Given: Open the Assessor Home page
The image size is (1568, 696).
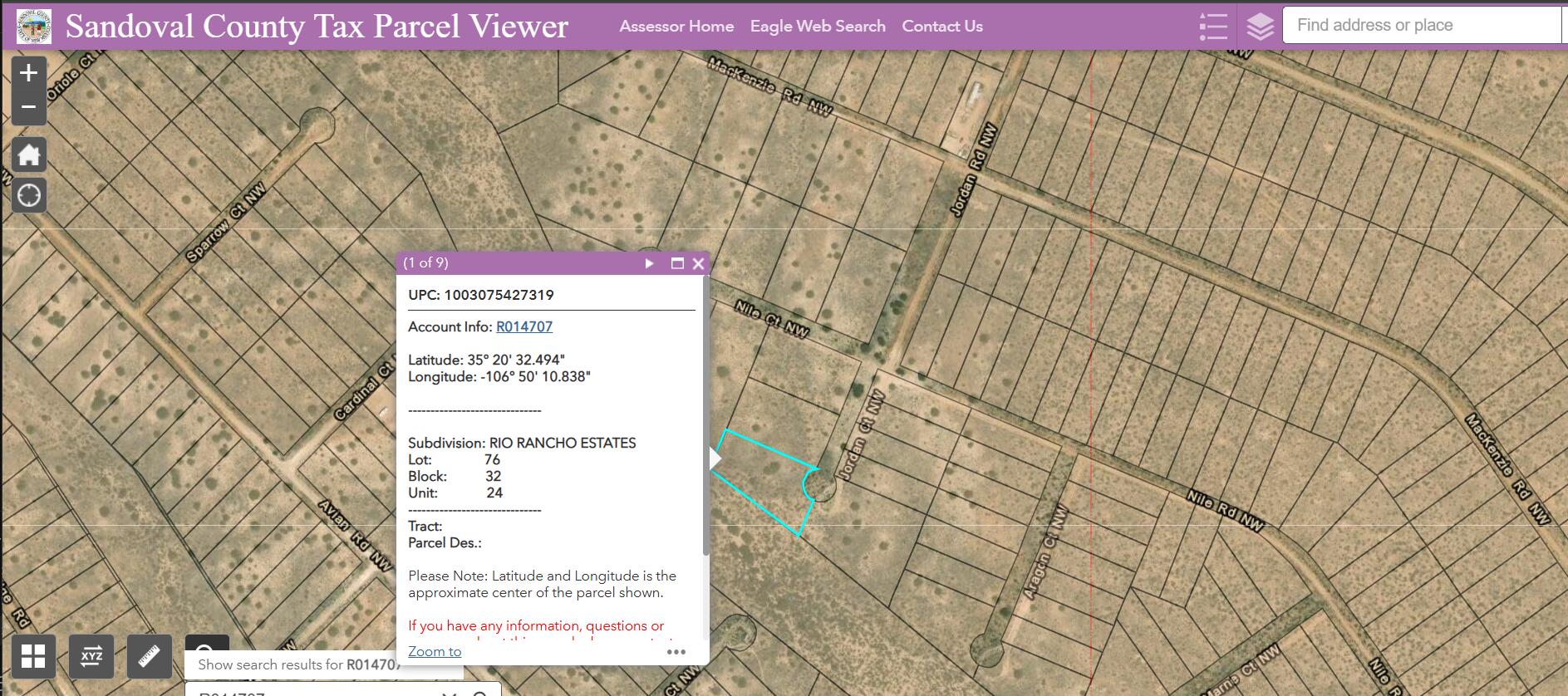Looking at the screenshot, I should [x=676, y=26].
